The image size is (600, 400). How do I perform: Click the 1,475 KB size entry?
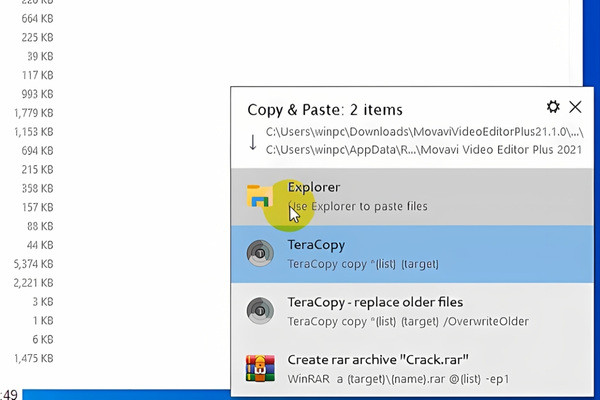(x=33, y=358)
